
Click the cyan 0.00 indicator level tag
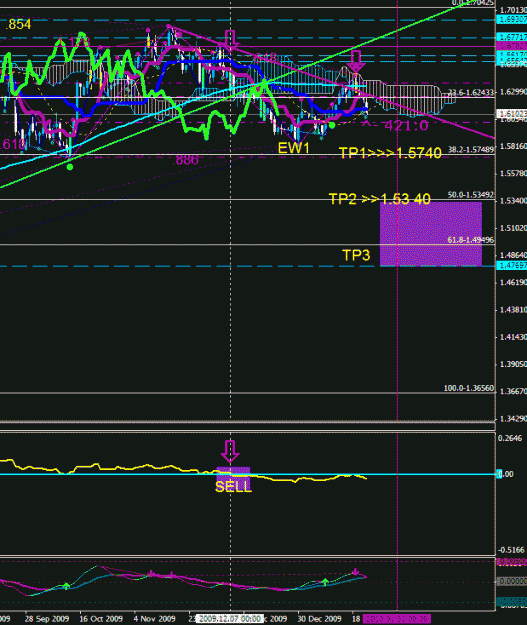click(505, 474)
